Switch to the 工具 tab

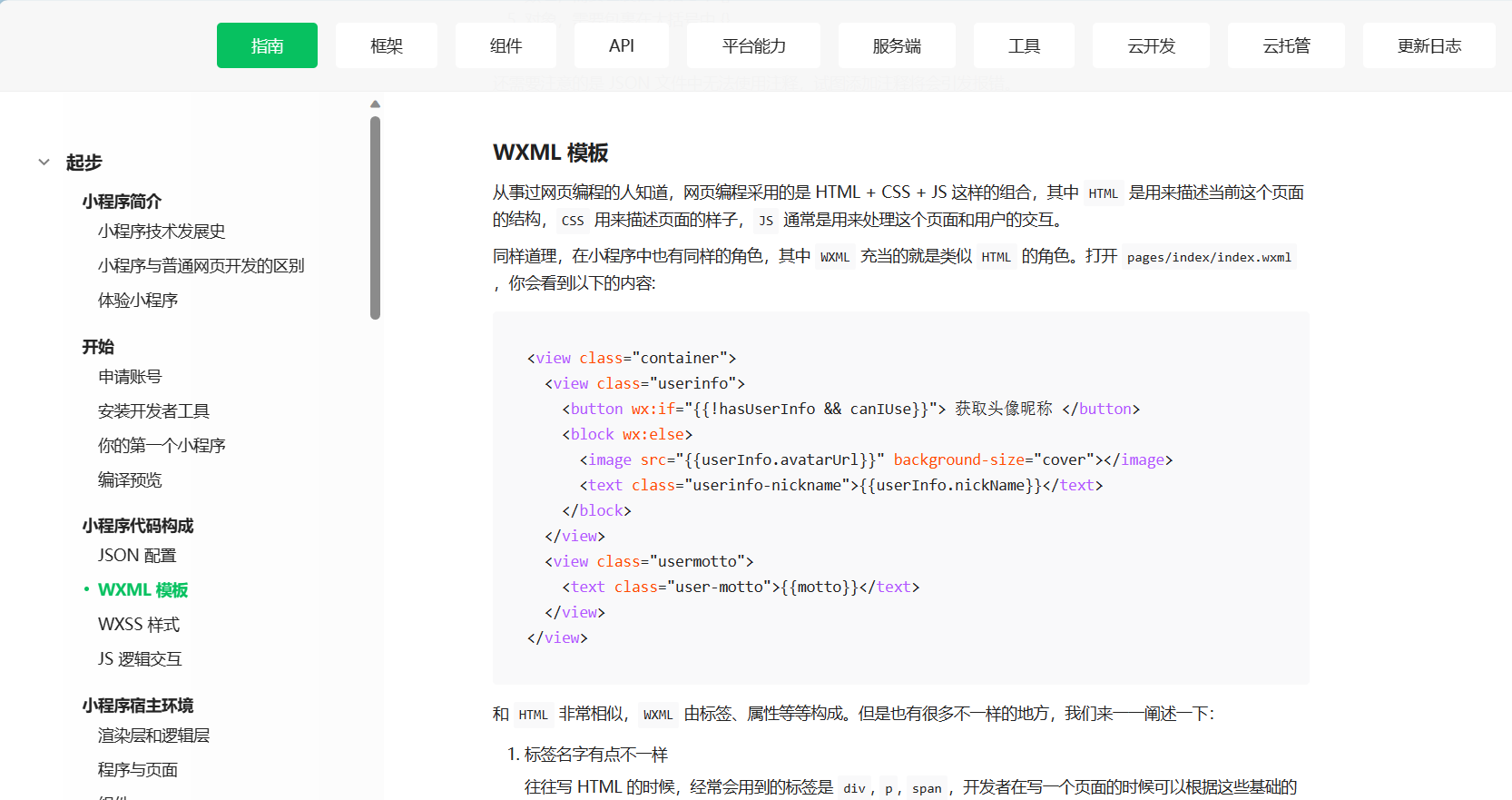[x=1024, y=45]
